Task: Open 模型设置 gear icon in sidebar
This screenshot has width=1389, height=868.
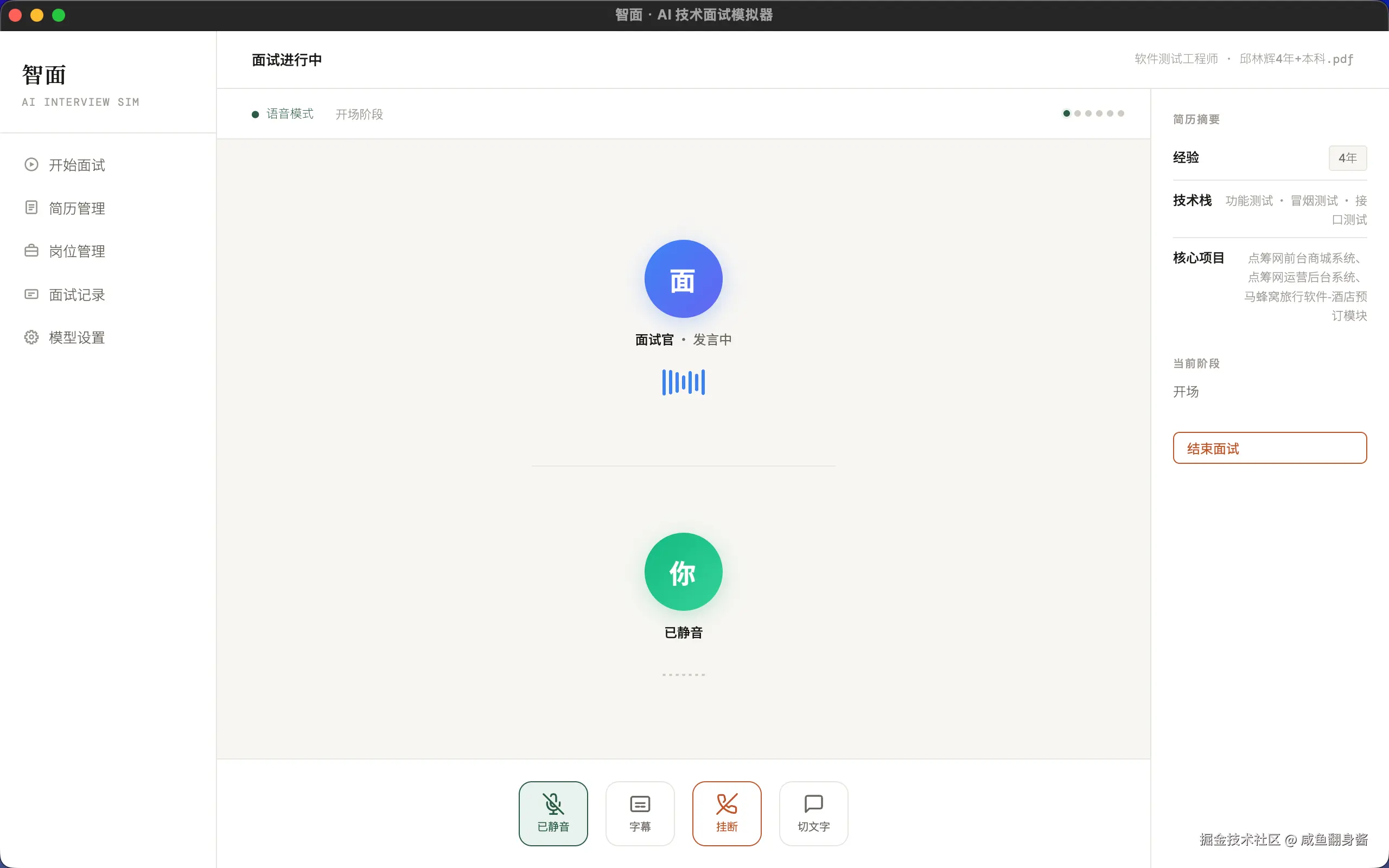Action: click(31, 337)
